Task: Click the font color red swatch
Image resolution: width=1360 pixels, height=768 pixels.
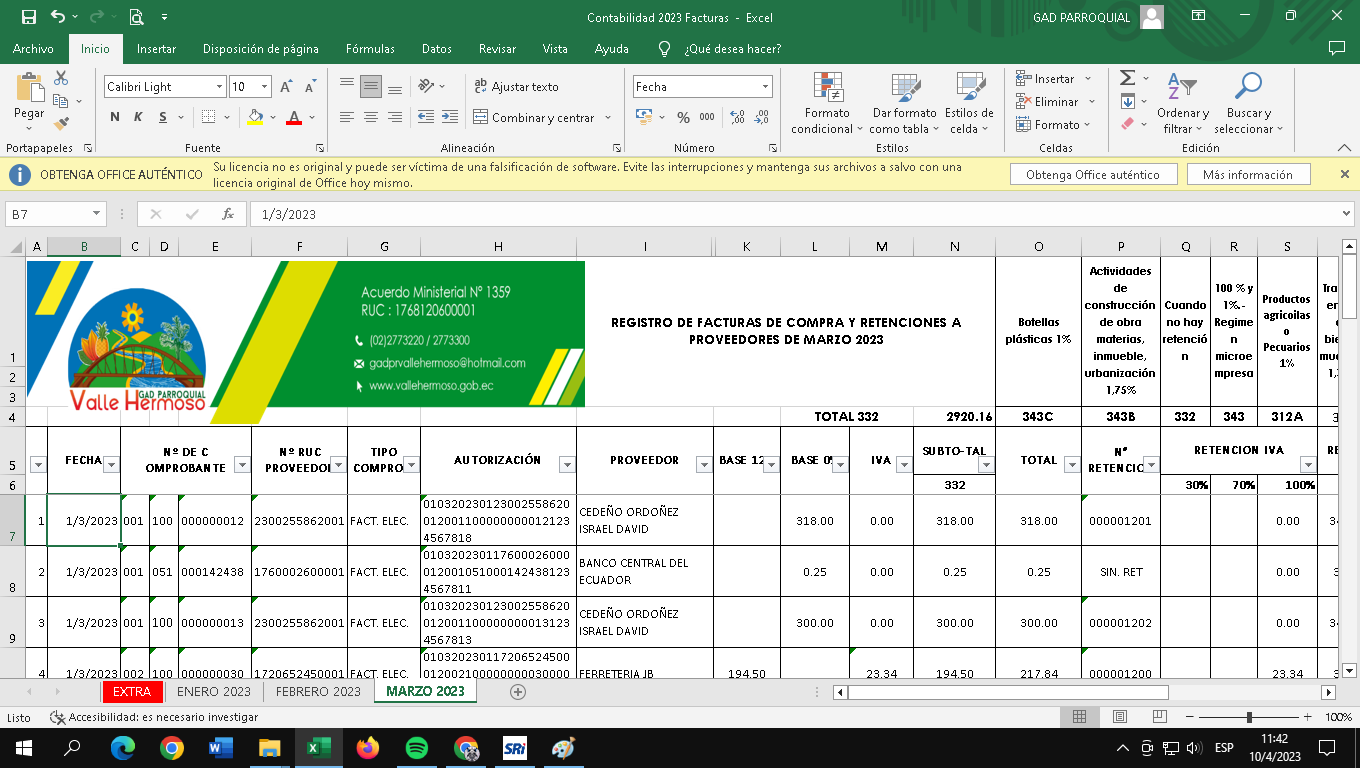Action: click(x=293, y=118)
